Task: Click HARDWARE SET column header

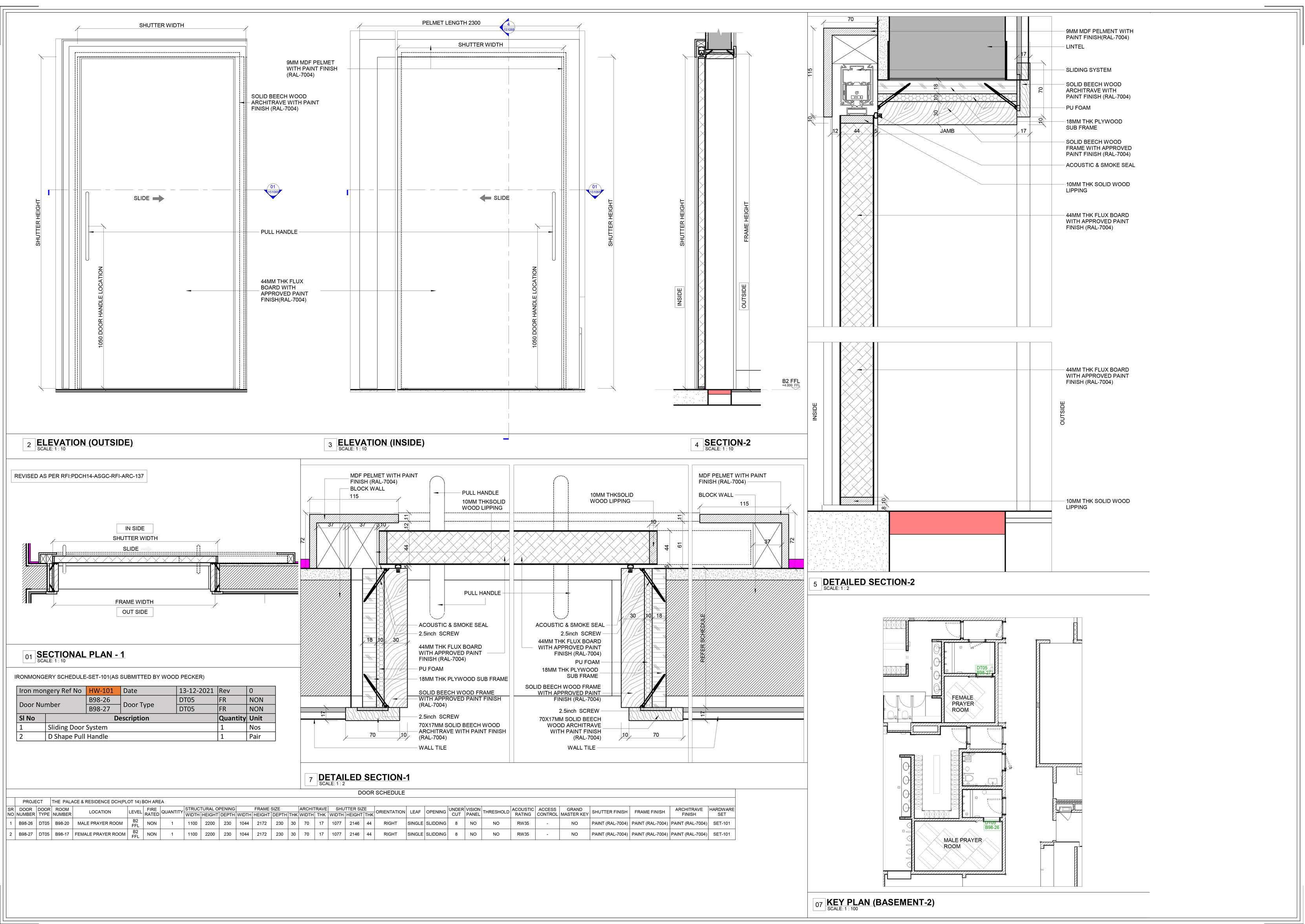Action: (722, 812)
